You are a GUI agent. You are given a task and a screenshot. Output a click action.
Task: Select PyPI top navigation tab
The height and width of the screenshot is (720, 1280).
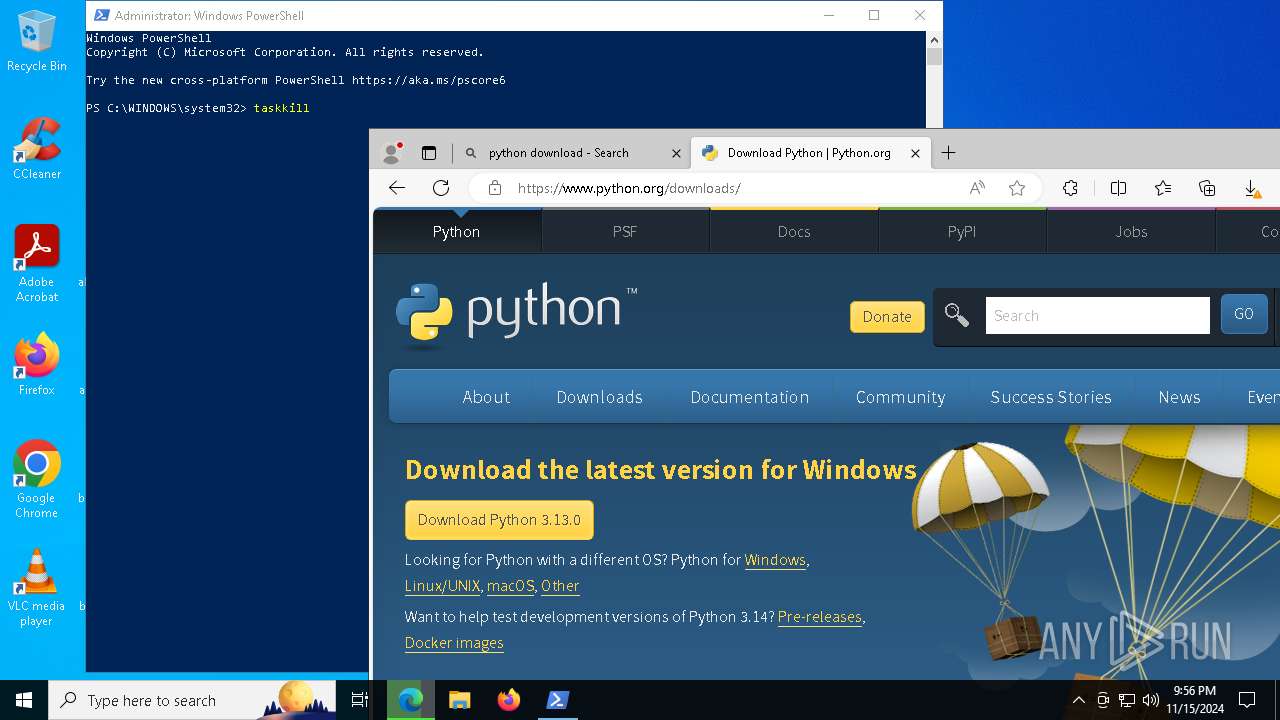[962, 231]
